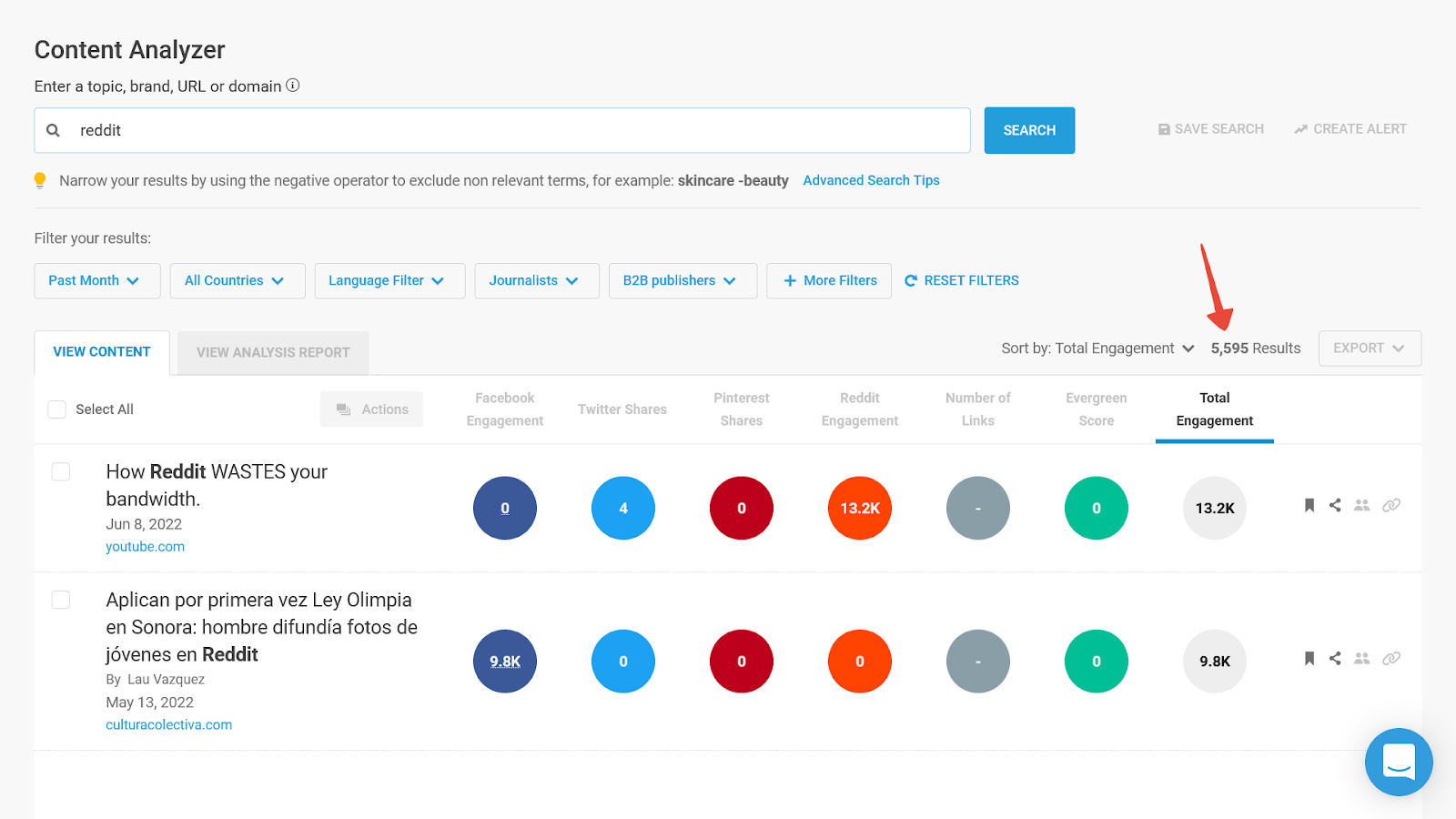Click the blue Search button
The image size is (1456, 819).
pyautogui.click(x=1029, y=130)
